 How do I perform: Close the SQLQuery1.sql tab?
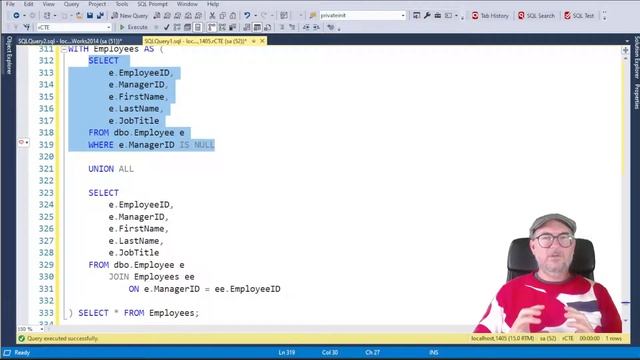pyautogui.click(x=262, y=41)
